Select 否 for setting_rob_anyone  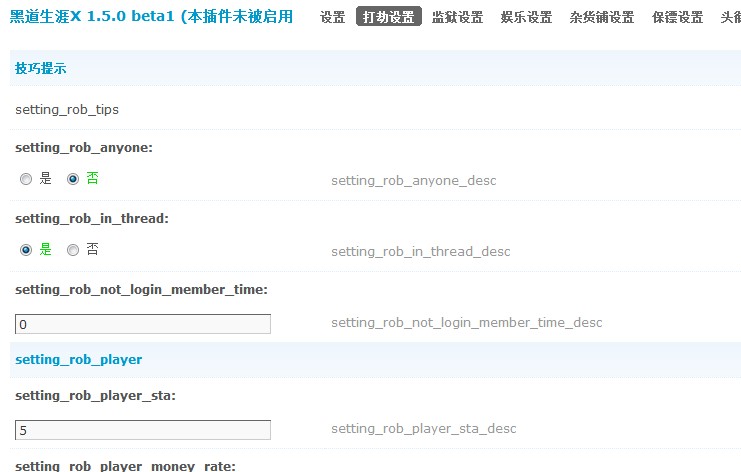coord(73,179)
